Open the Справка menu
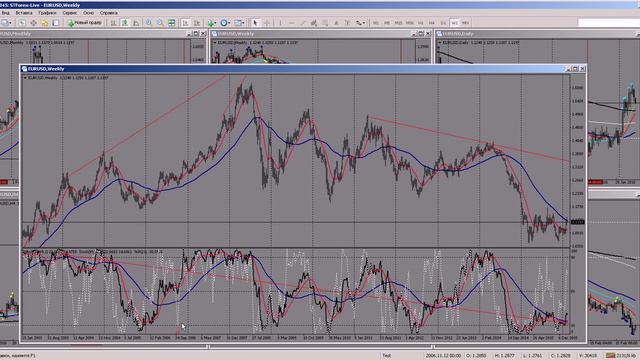 109,13
